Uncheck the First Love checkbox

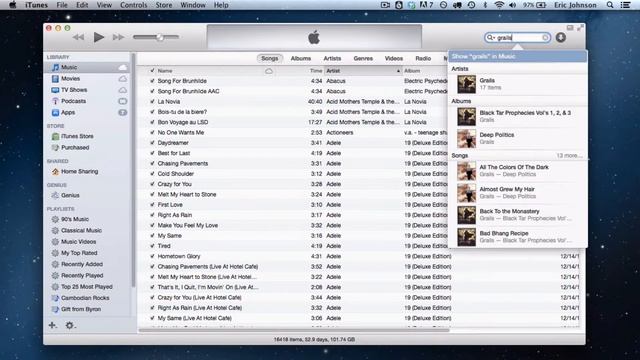[x=152, y=204]
